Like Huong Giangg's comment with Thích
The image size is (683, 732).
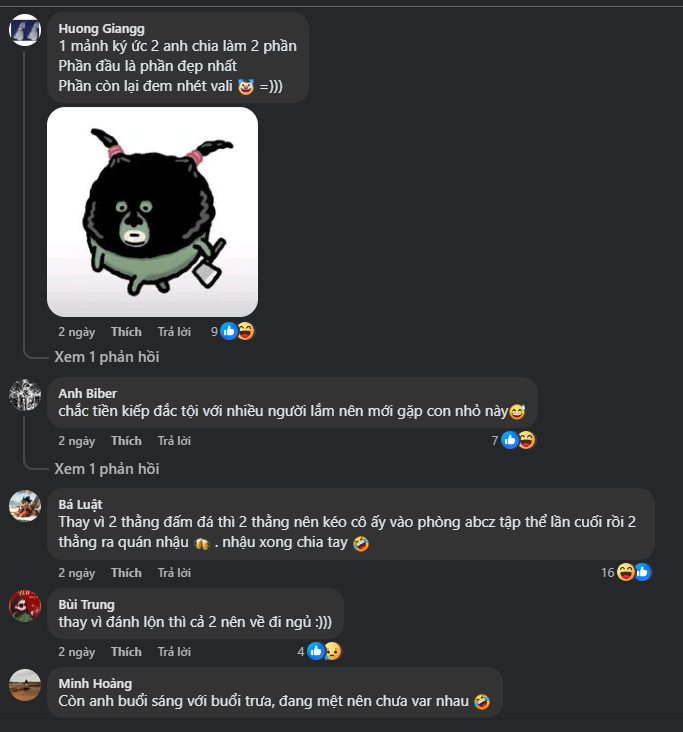point(126,332)
